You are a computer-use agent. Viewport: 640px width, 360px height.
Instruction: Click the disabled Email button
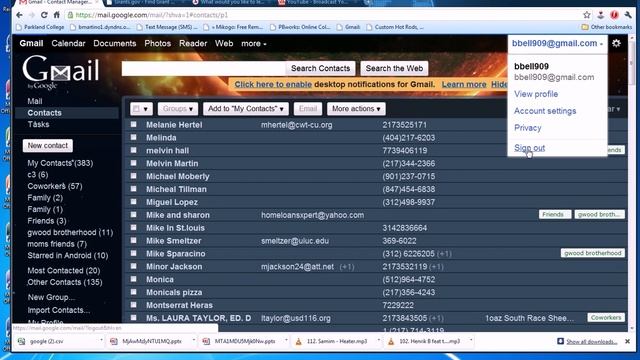tap(308, 109)
